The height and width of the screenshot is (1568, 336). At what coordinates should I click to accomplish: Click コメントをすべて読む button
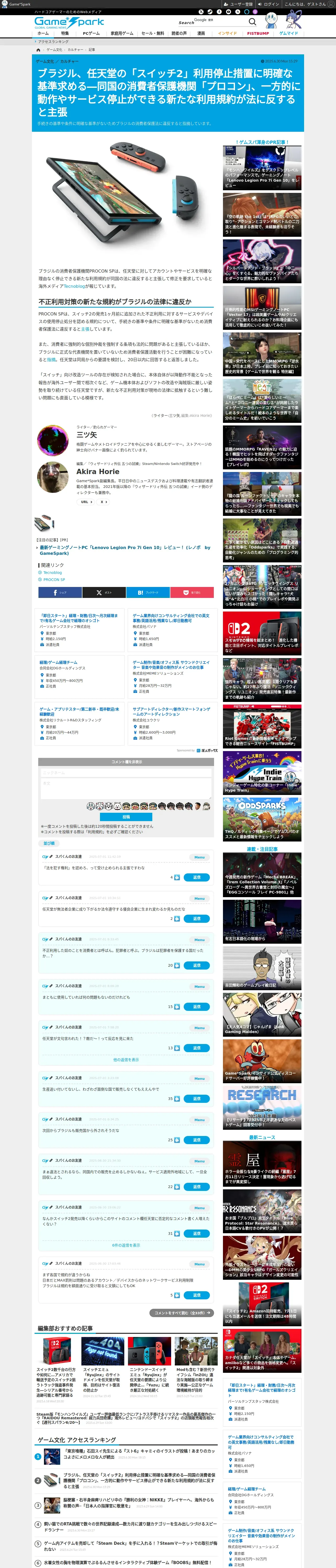(x=182, y=1313)
